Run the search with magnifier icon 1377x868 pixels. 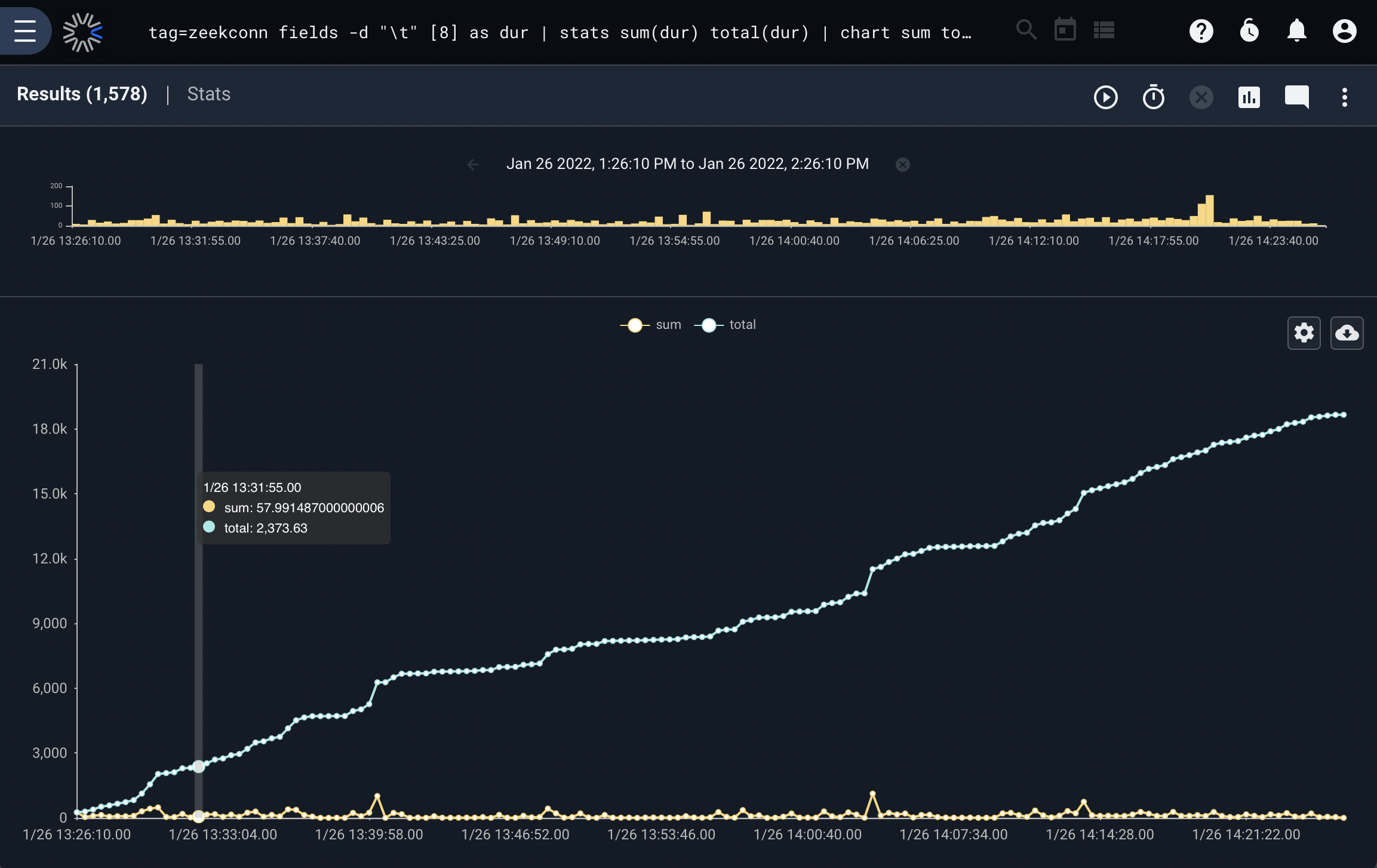(1026, 30)
